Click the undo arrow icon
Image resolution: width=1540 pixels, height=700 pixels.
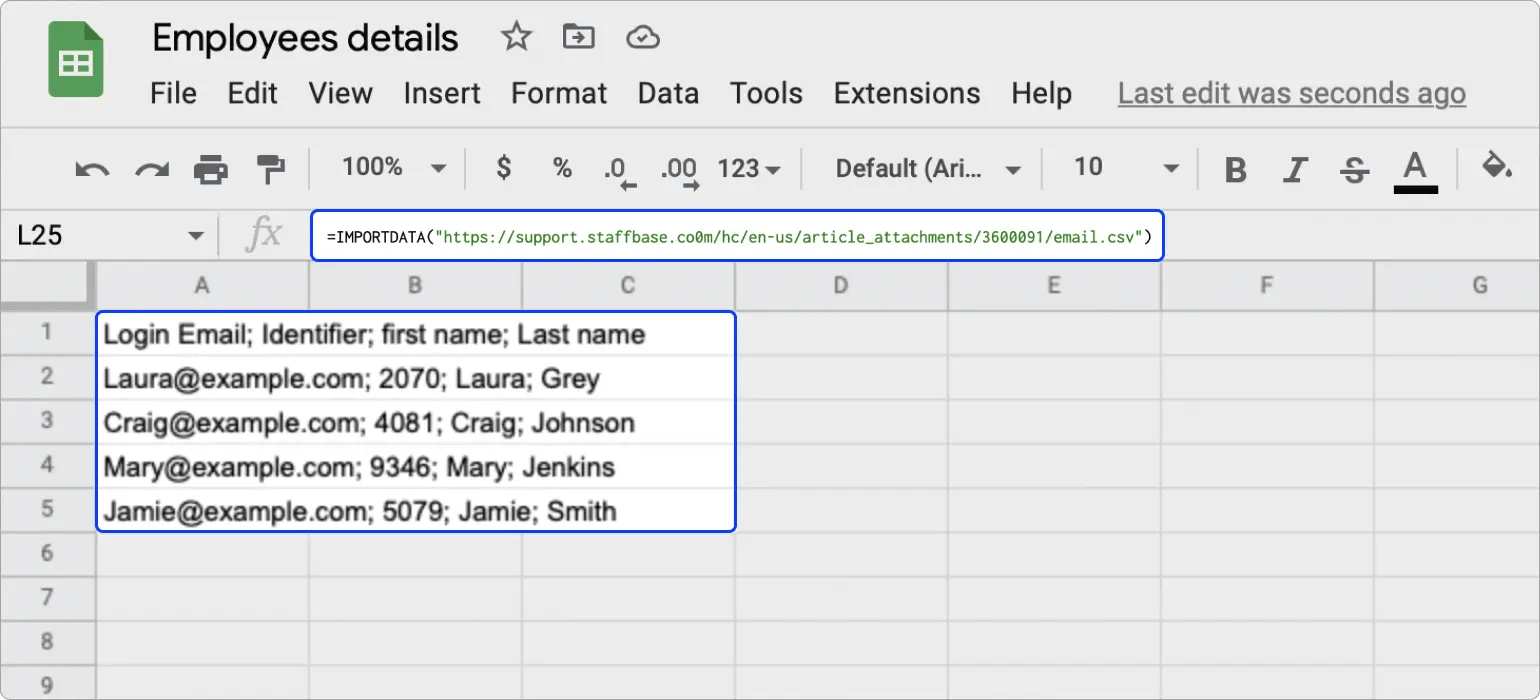(92, 169)
